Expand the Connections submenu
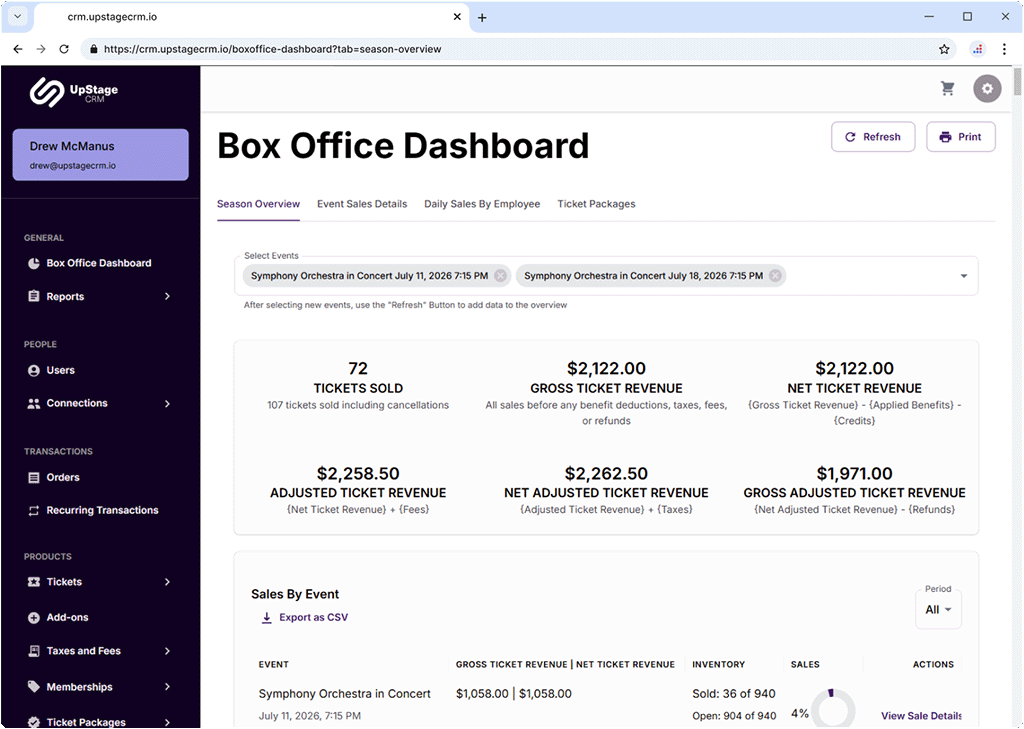1024x729 pixels. pos(167,403)
